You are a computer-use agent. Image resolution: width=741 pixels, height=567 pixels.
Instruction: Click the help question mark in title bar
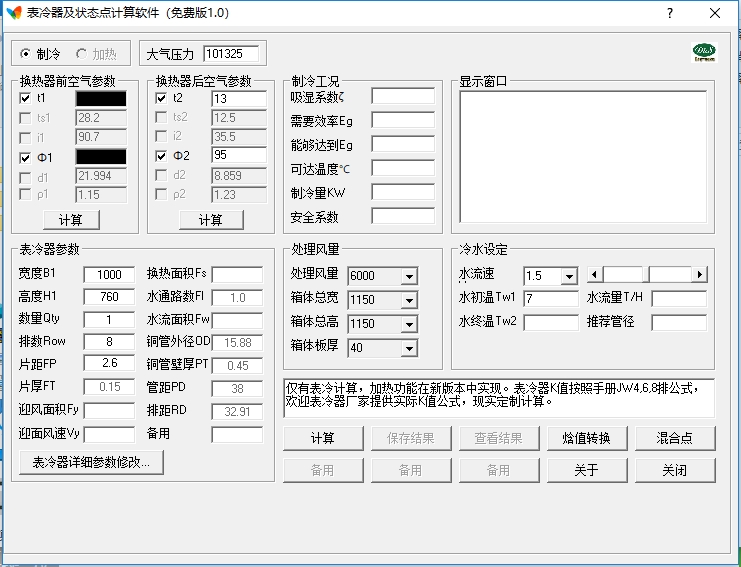tap(669, 14)
